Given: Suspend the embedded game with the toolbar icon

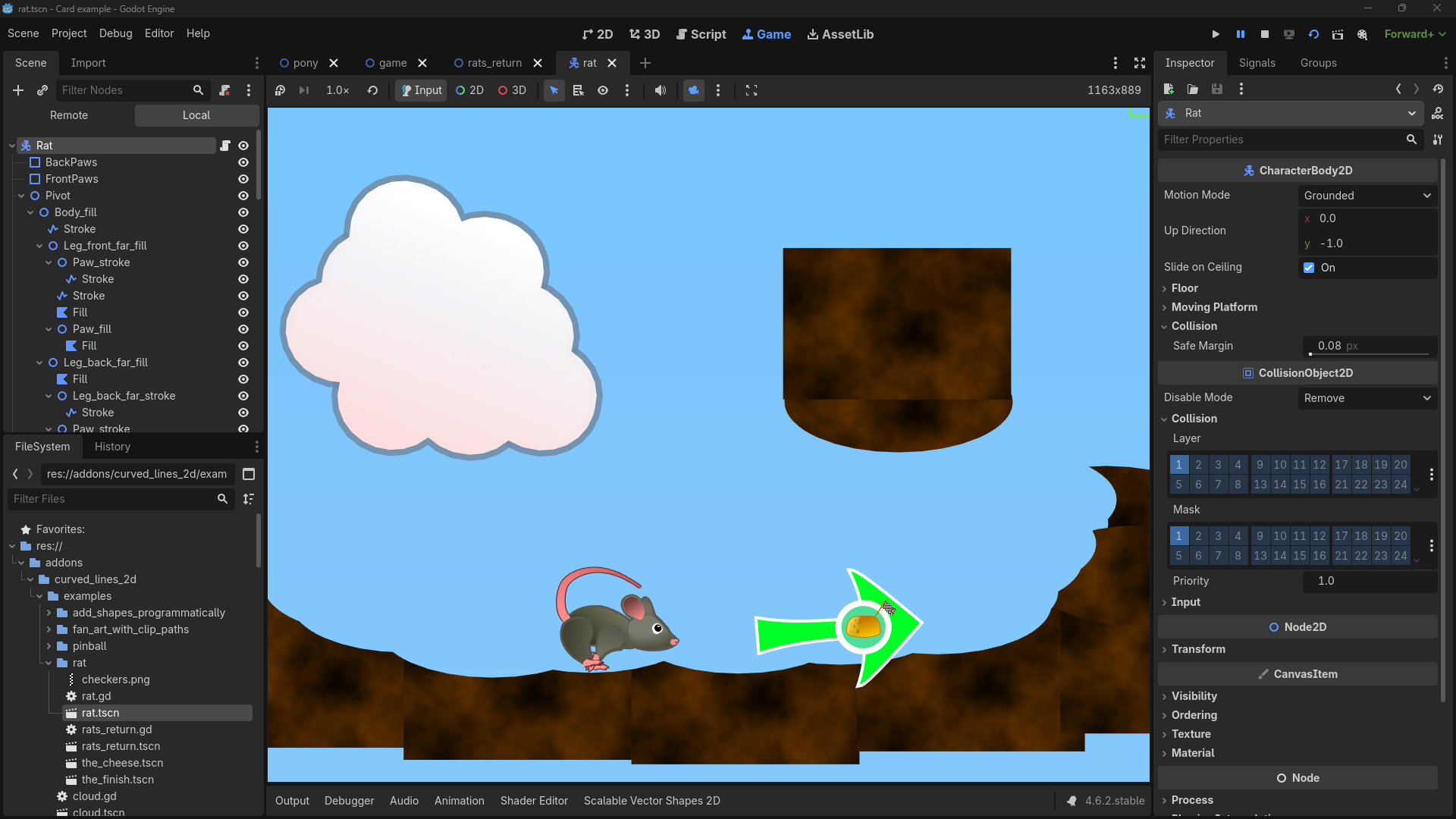Looking at the screenshot, I should point(280,90).
